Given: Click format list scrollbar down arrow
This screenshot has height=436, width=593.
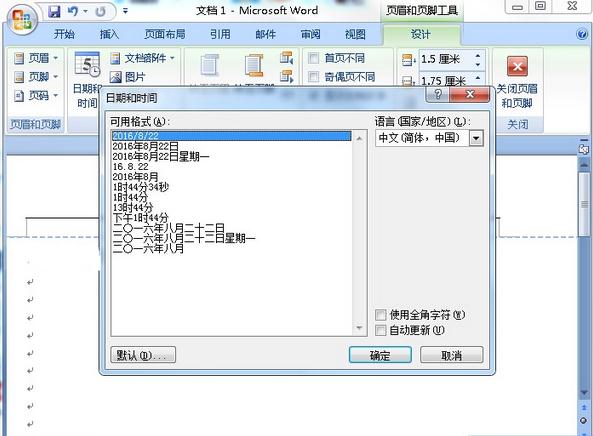Looking at the screenshot, I should coord(359,328).
